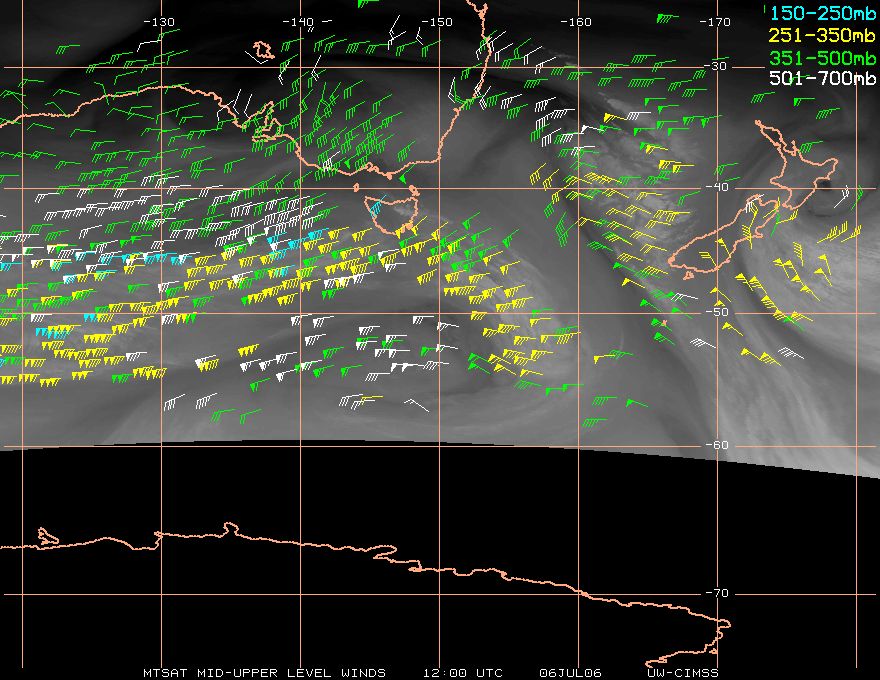Click the 06JUL06 date label
The height and width of the screenshot is (680, 880).
[x=570, y=673]
